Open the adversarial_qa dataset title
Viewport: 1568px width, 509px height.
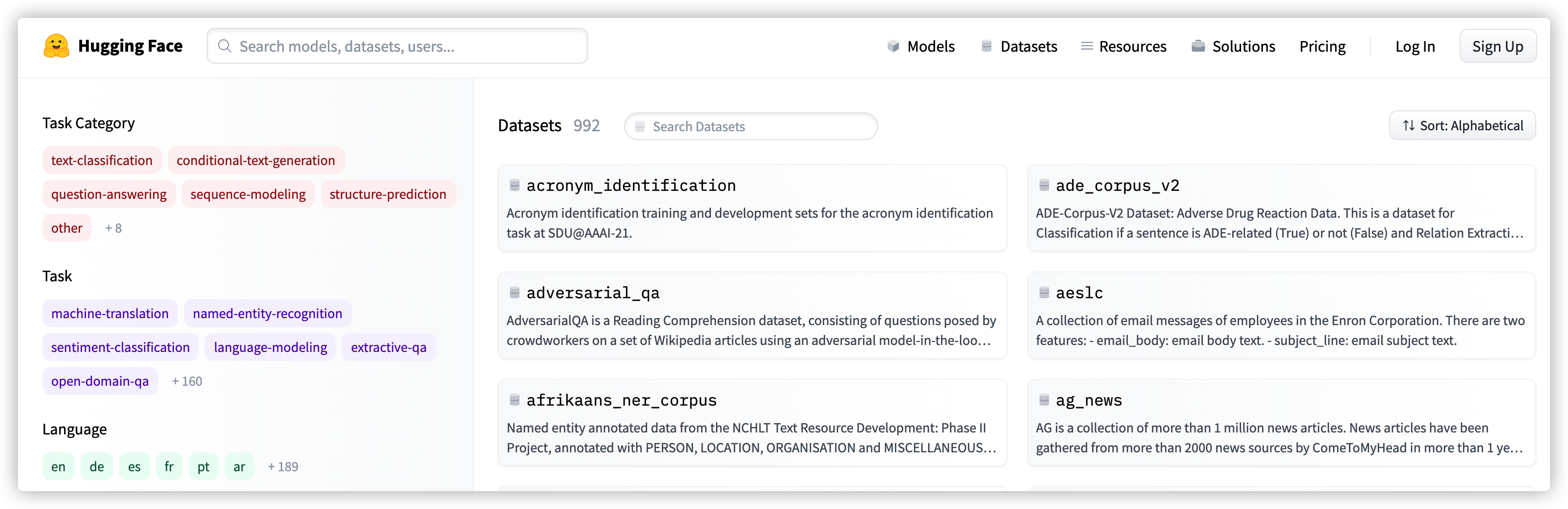pos(593,293)
